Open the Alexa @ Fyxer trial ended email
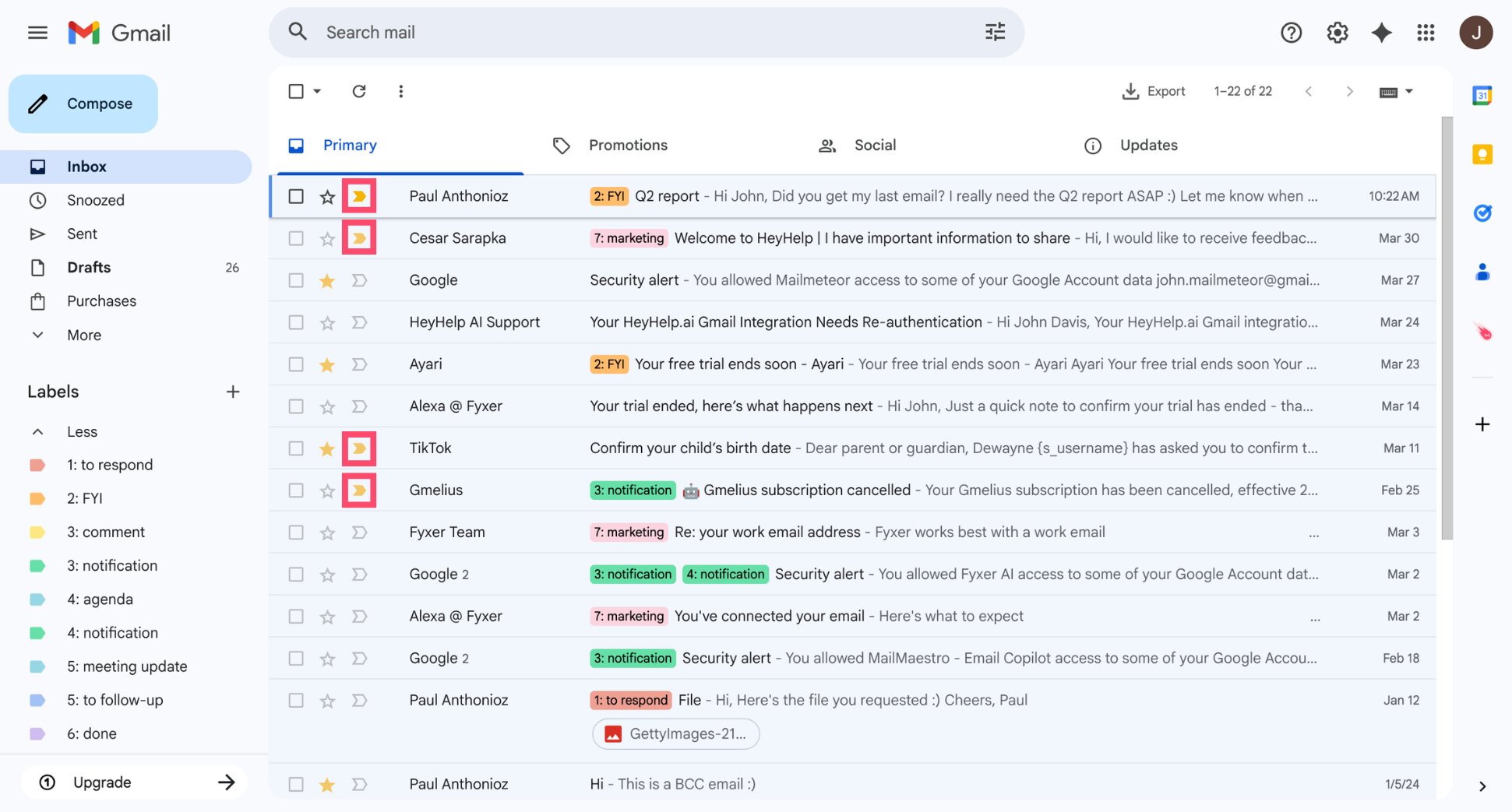1512x812 pixels. click(853, 406)
